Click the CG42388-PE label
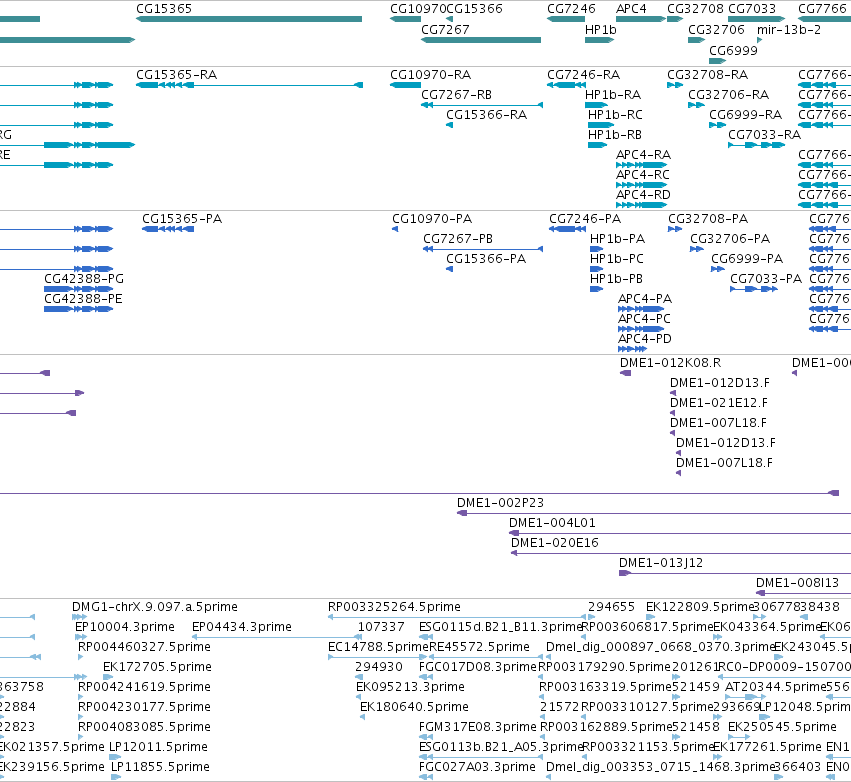 coord(83,299)
